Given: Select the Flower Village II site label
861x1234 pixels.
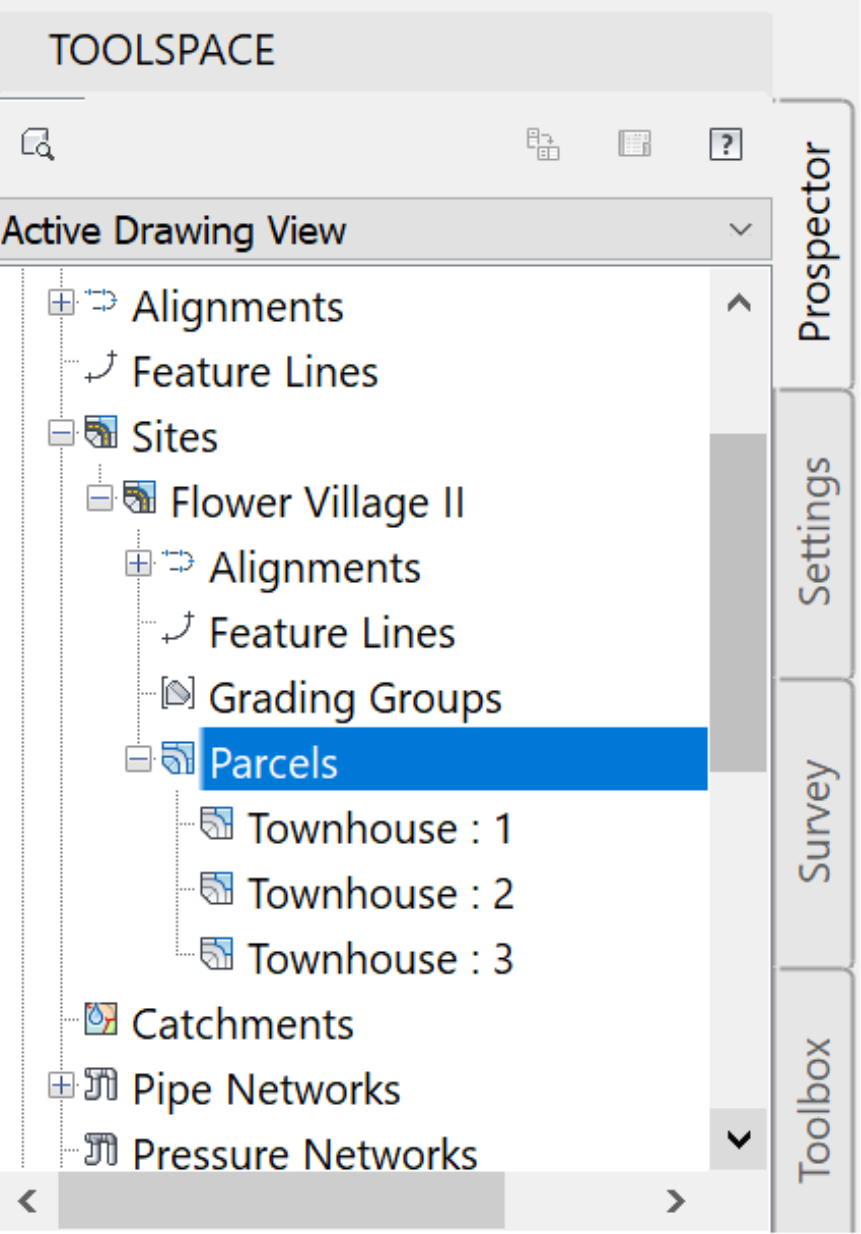Looking at the screenshot, I should [x=318, y=502].
